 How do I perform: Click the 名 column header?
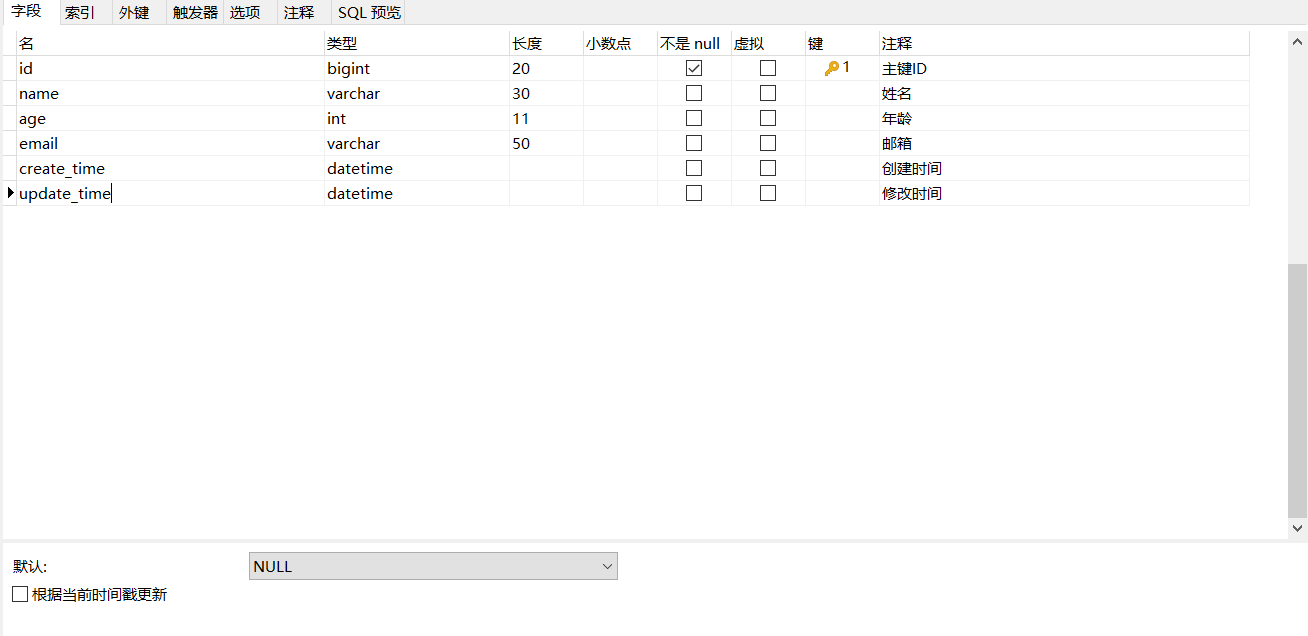(171, 43)
